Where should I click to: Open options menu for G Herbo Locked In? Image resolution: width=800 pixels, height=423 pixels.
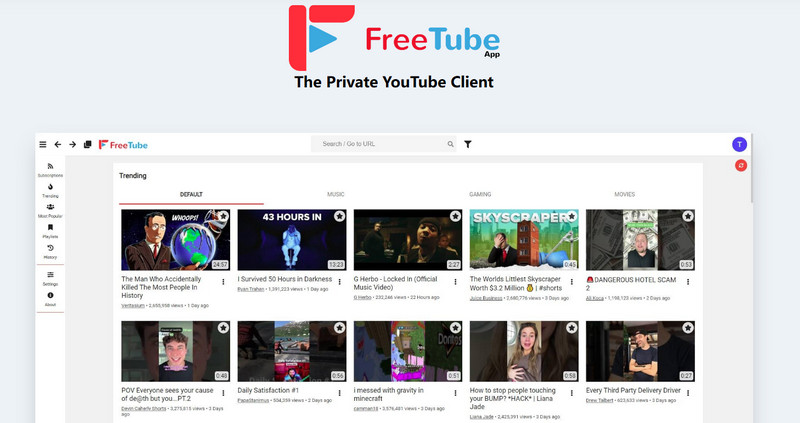(x=456, y=282)
